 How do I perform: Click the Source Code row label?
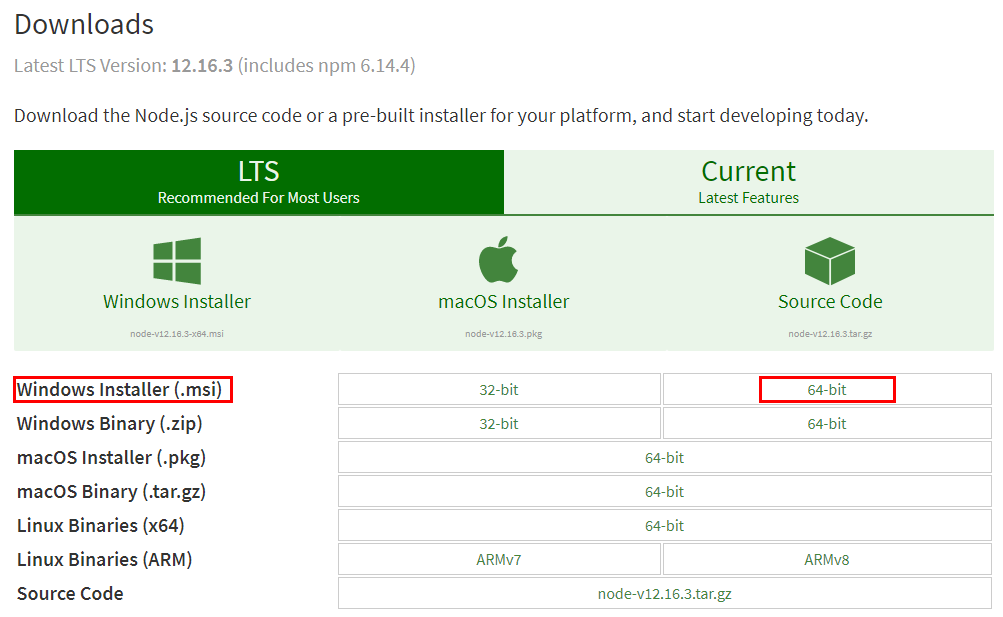coord(70,593)
